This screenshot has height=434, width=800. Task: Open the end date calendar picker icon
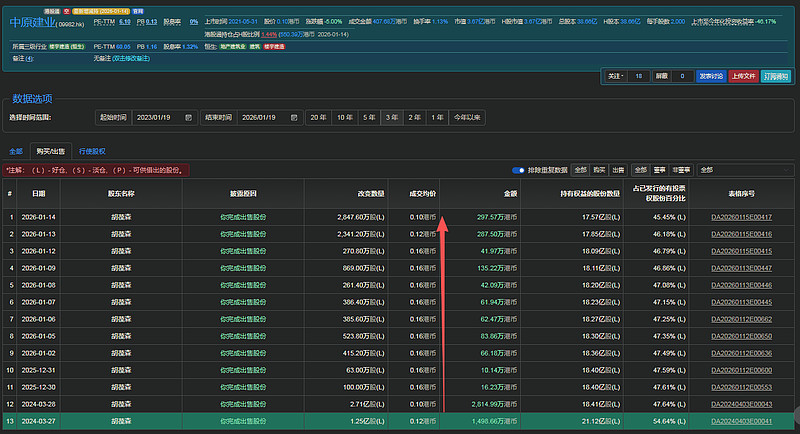pos(291,118)
